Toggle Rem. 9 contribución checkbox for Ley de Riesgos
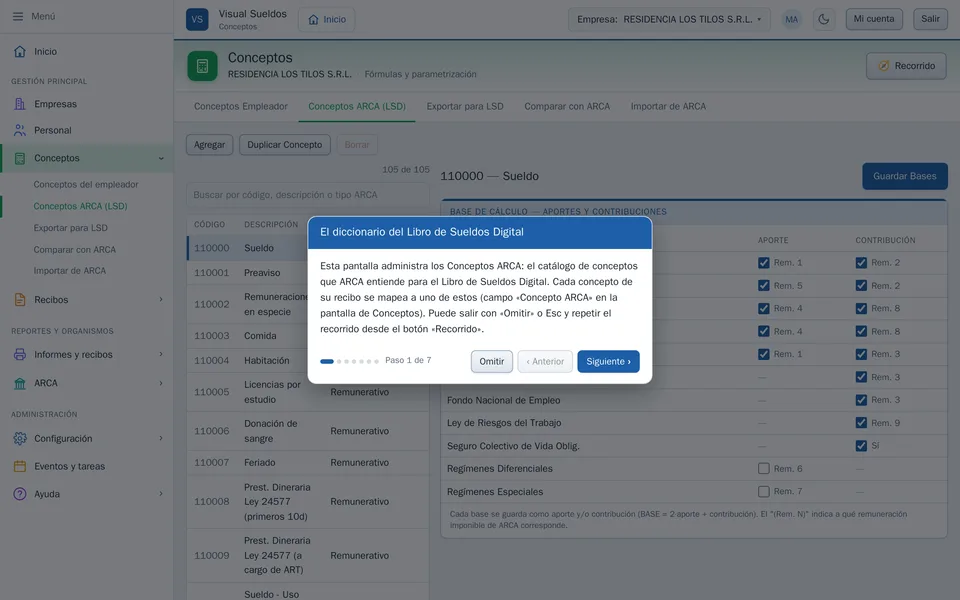Image resolution: width=960 pixels, height=600 pixels. click(x=861, y=423)
